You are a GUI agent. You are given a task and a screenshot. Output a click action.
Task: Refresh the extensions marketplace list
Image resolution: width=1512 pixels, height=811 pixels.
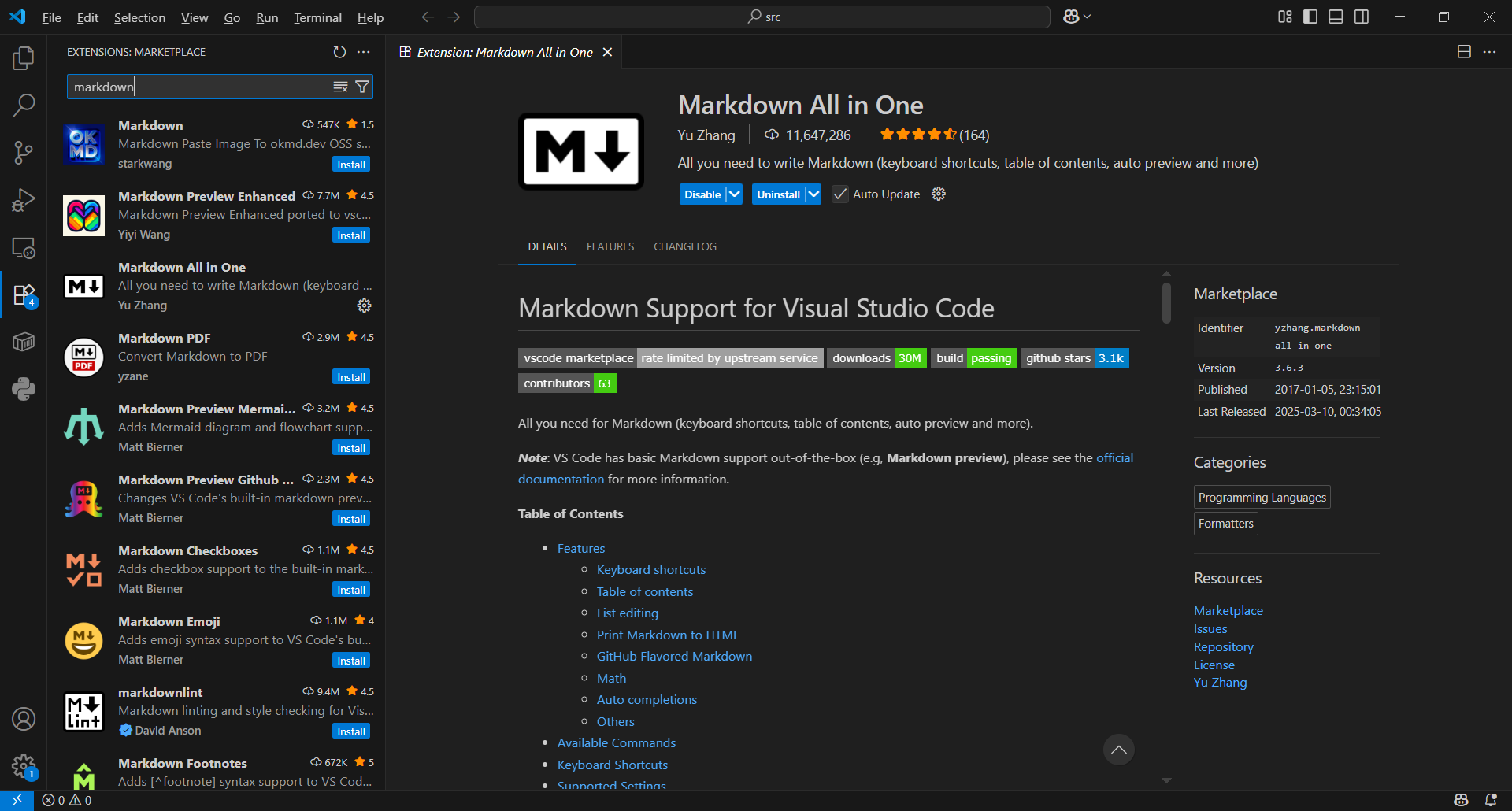pyautogui.click(x=339, y=52)
